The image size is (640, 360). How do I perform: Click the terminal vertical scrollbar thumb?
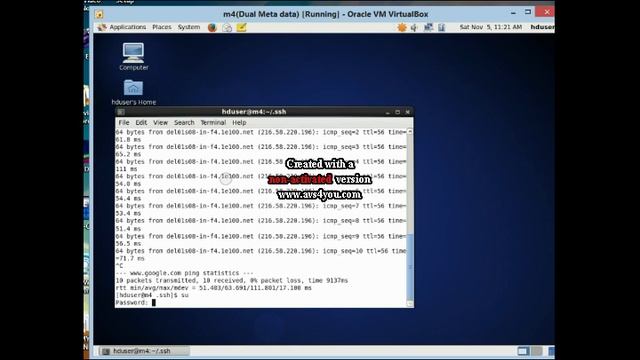click(410, 266)
